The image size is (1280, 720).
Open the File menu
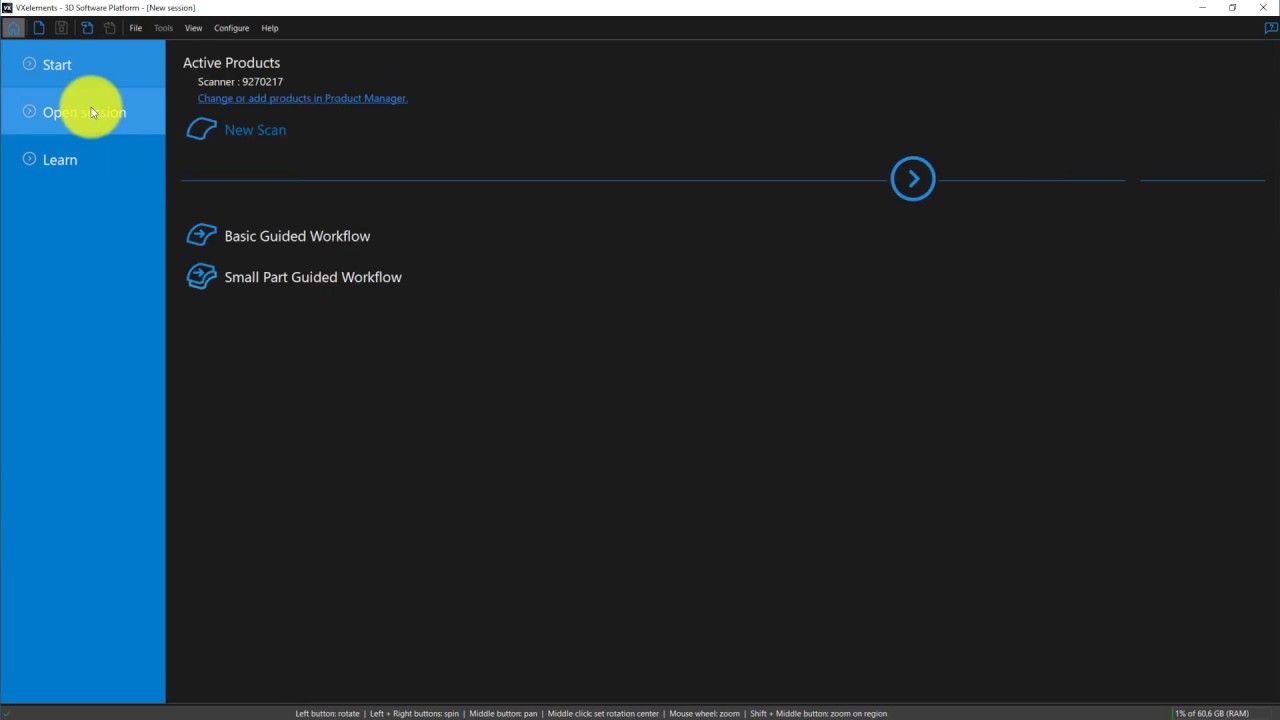click(136, 28)
